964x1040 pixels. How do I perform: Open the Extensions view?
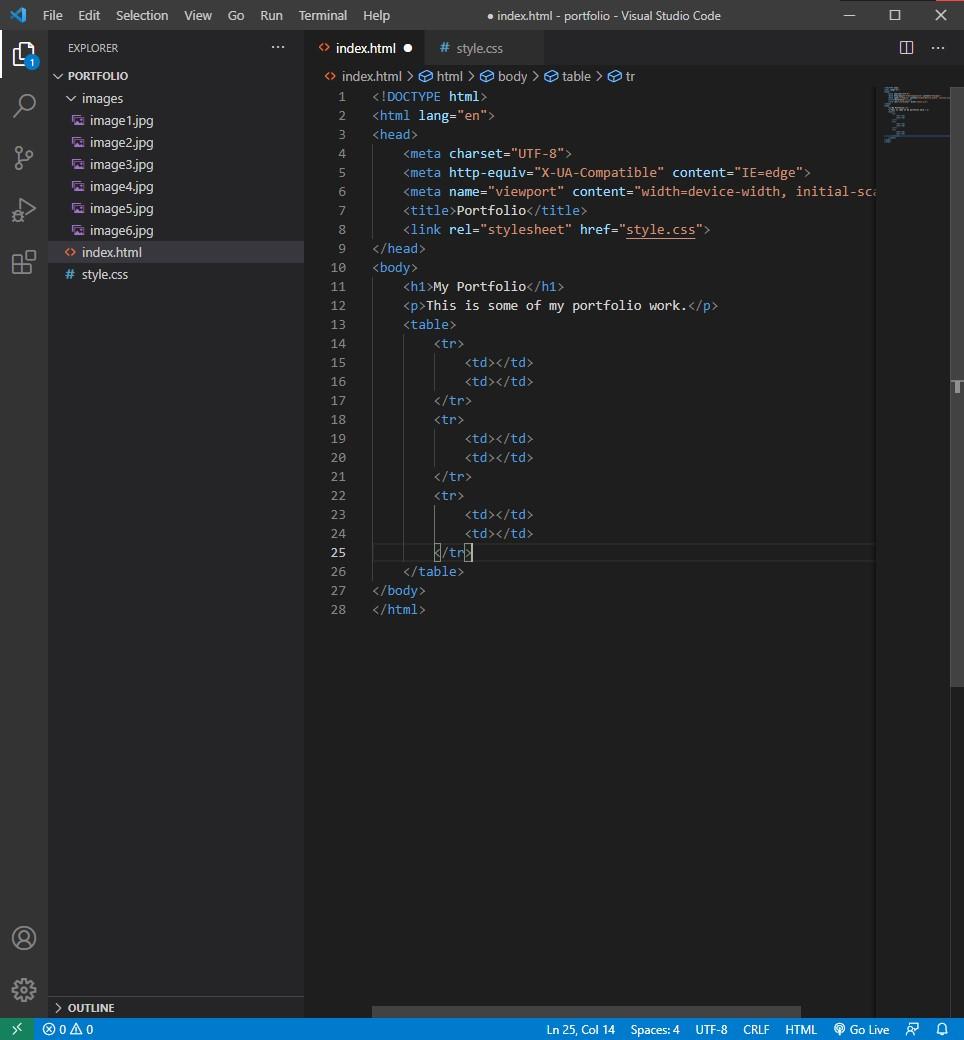click(x=24, y=263)
